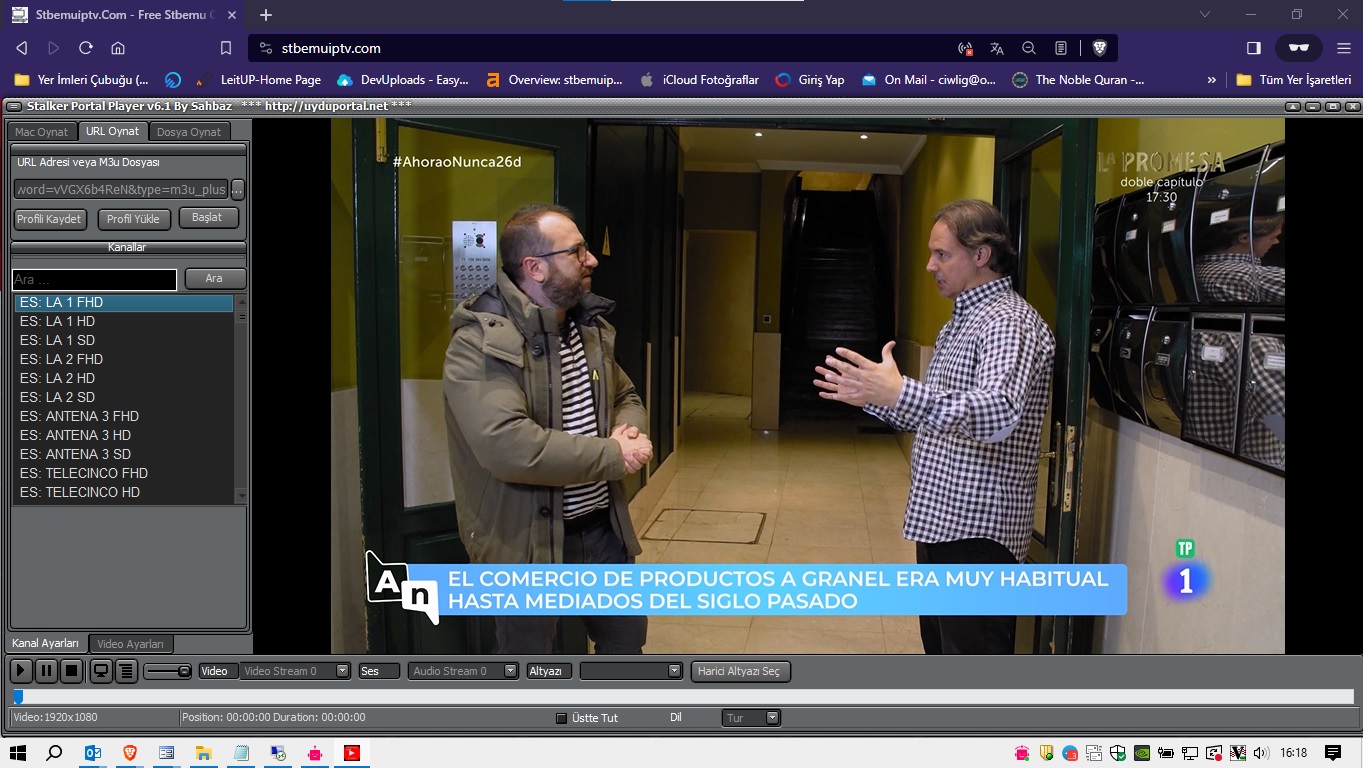This screenshot has width=1363, height=768.
Task: Select channel ES: LA 2 SD
Action: (x=124, y=397)
